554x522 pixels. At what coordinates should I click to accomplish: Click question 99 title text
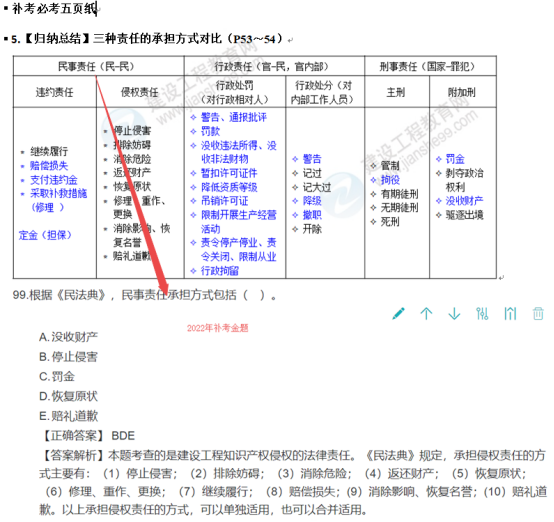[x=145, y=295]
